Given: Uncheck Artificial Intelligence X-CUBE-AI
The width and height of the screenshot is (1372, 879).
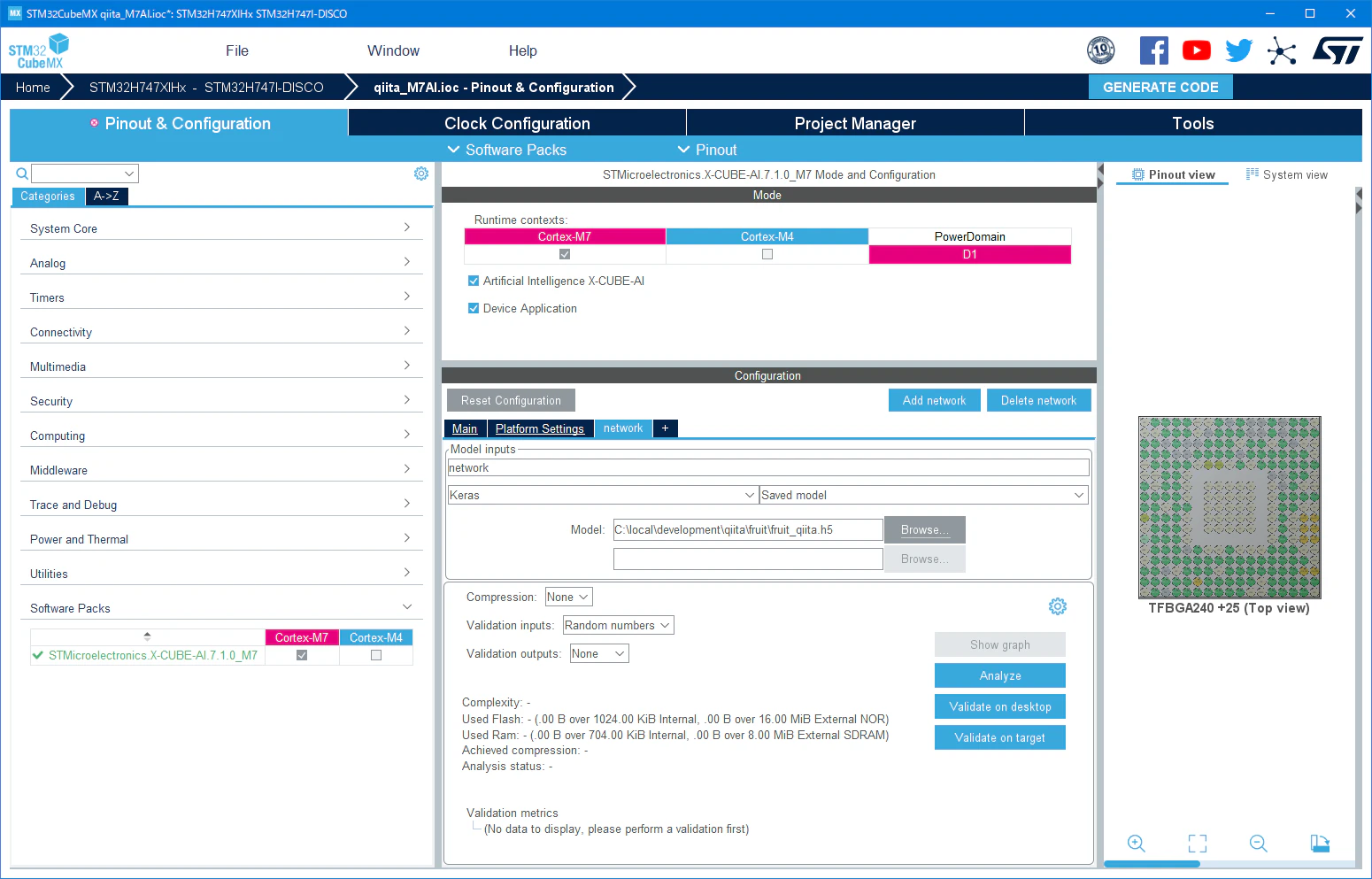Looking at the screenshot, I should pos(474,281).
